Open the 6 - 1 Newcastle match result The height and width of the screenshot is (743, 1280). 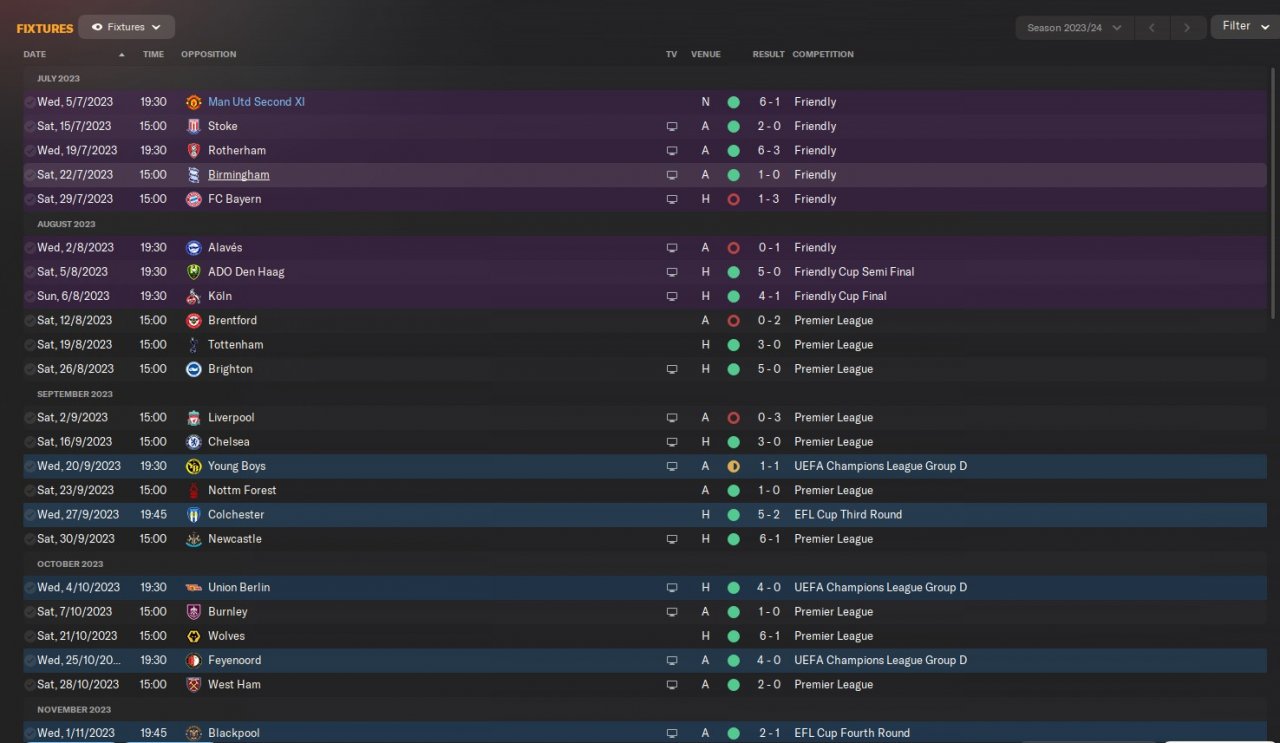pyautogui.click(x=768, y=539)
